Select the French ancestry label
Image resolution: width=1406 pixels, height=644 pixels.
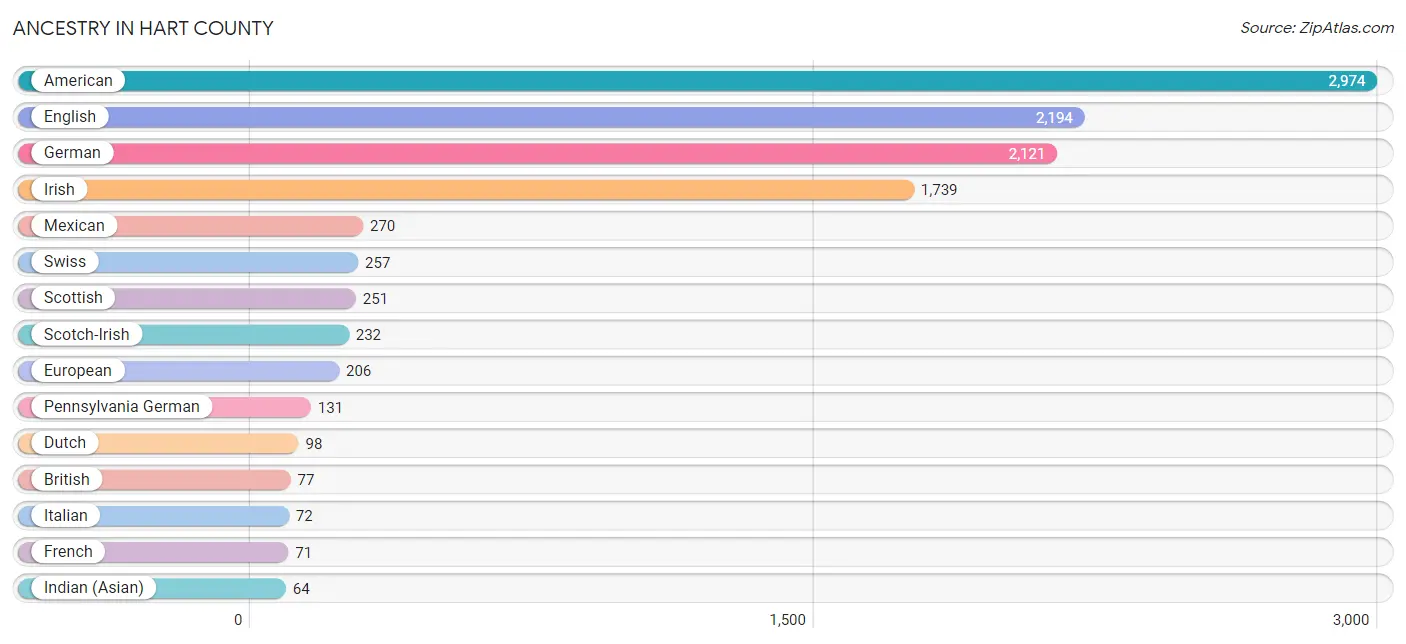tap(68, 552)
